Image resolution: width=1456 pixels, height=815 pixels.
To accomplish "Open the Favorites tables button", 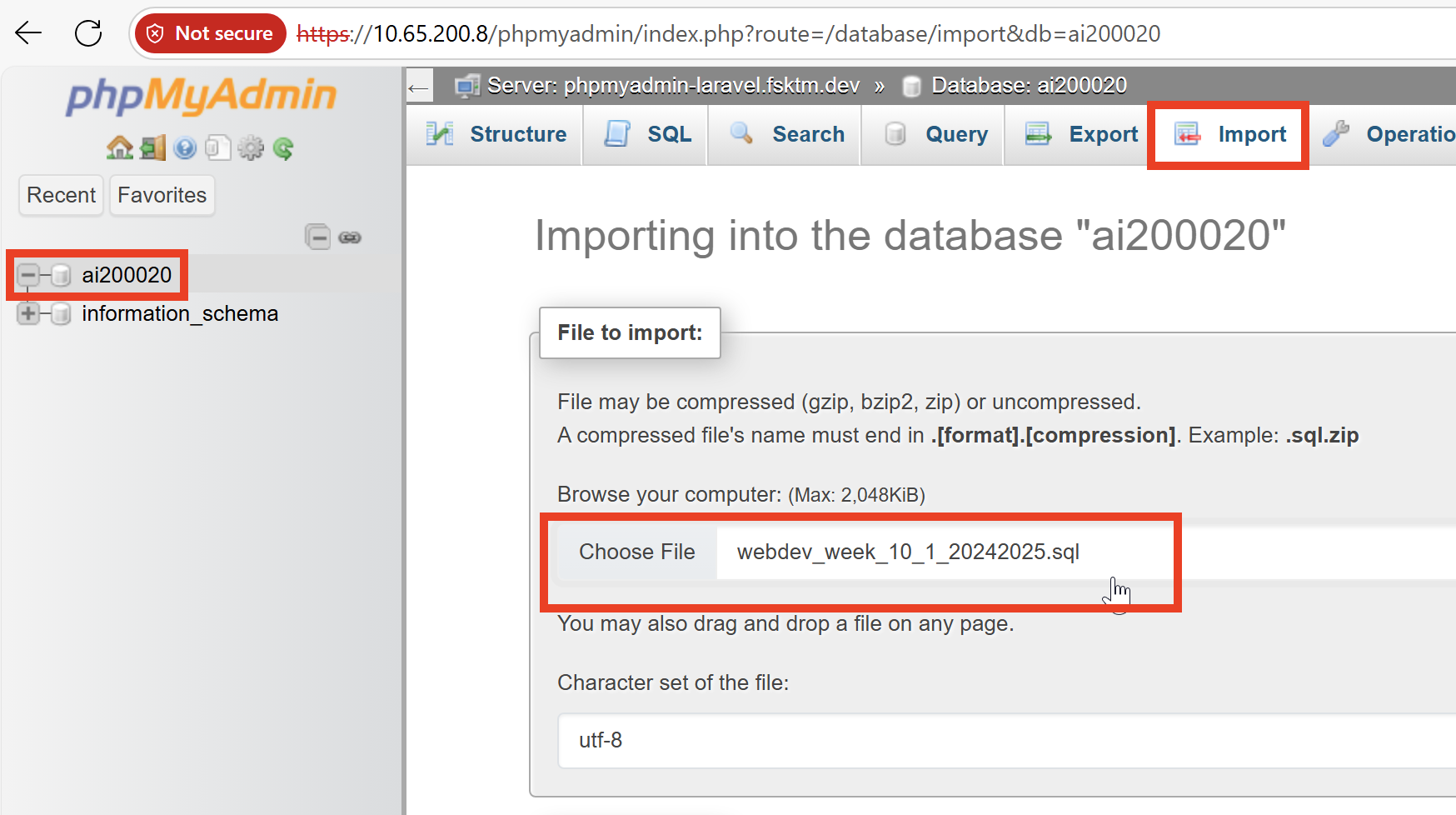I will [162, 195].
